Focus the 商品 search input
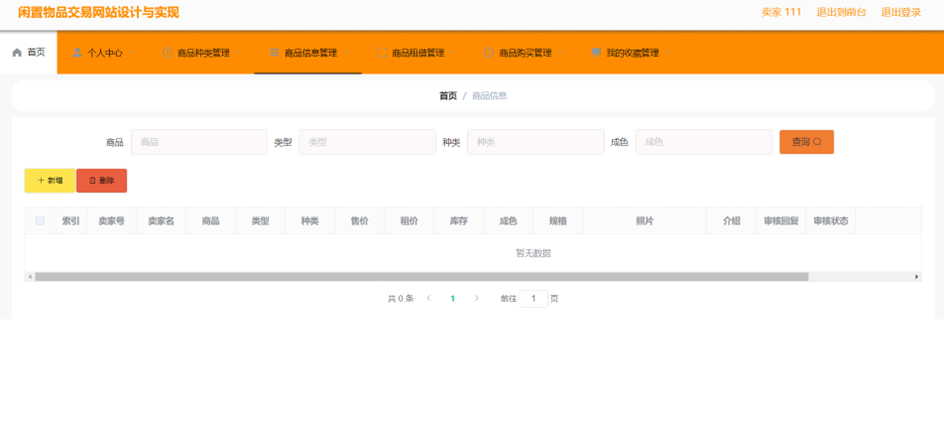944x422 pixels. point(199,142)
